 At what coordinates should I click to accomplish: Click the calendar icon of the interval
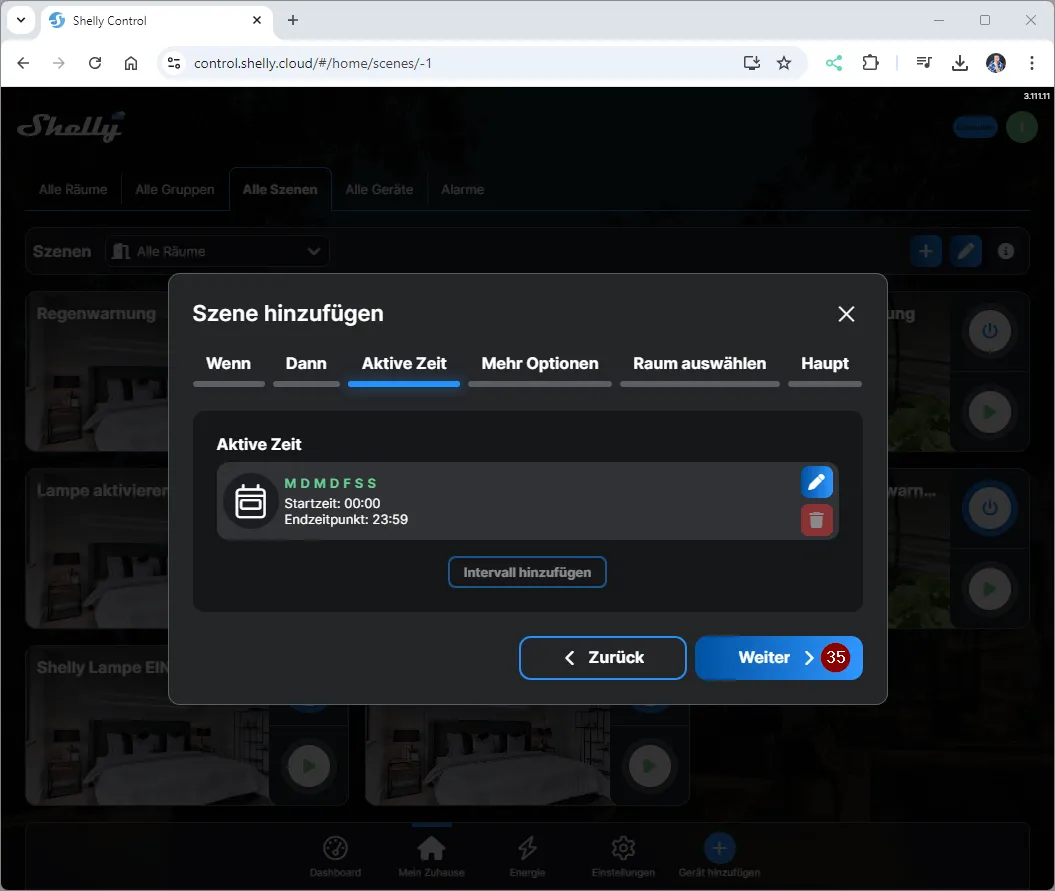250,501
